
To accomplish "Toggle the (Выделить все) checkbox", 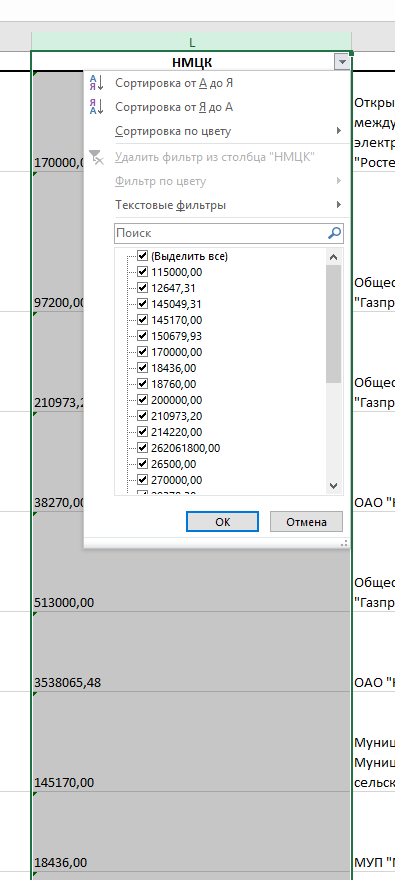I will [x=143, y=256].
